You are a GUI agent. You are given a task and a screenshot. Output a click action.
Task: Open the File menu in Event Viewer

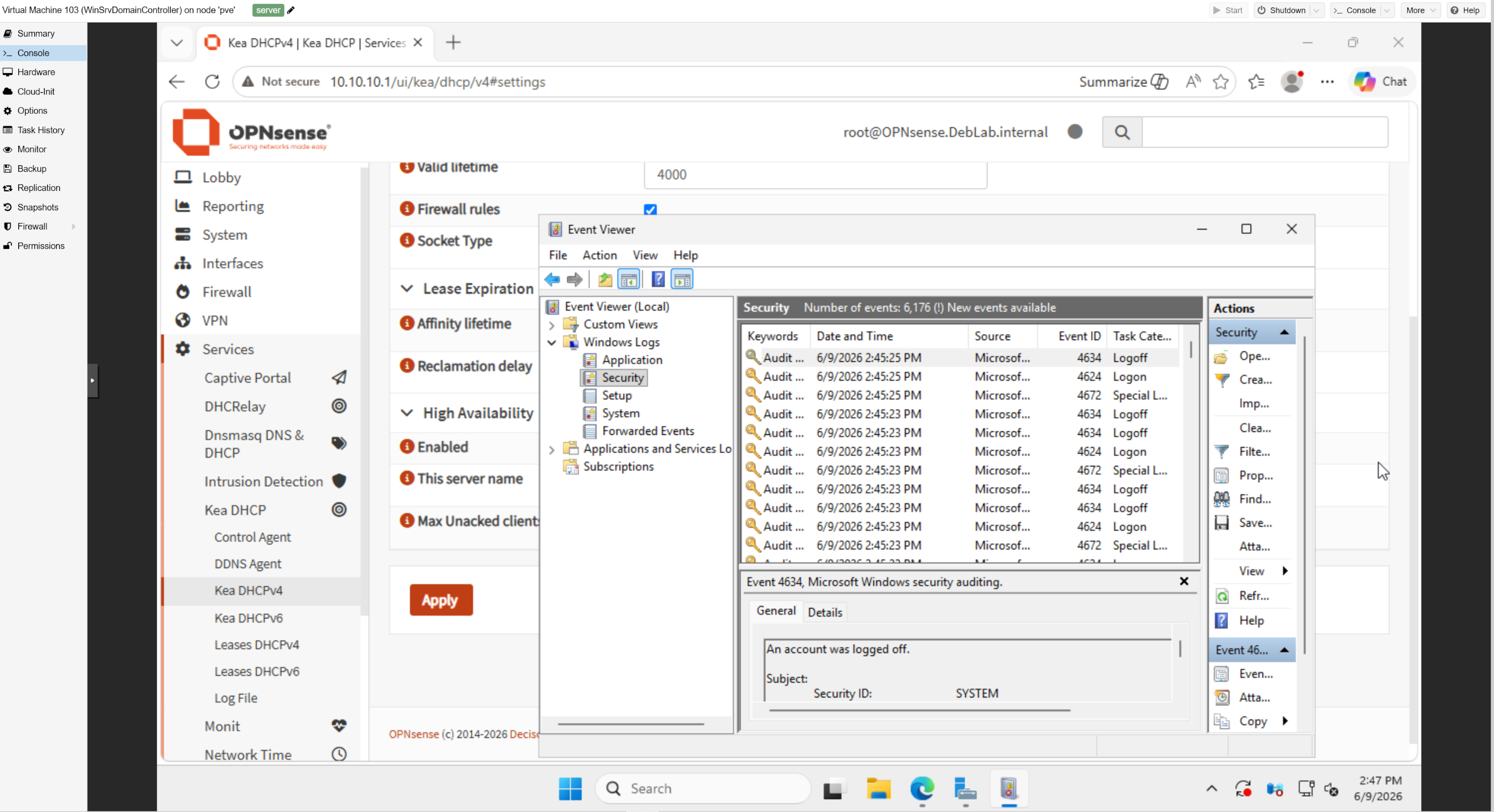[x=558, y=255]
